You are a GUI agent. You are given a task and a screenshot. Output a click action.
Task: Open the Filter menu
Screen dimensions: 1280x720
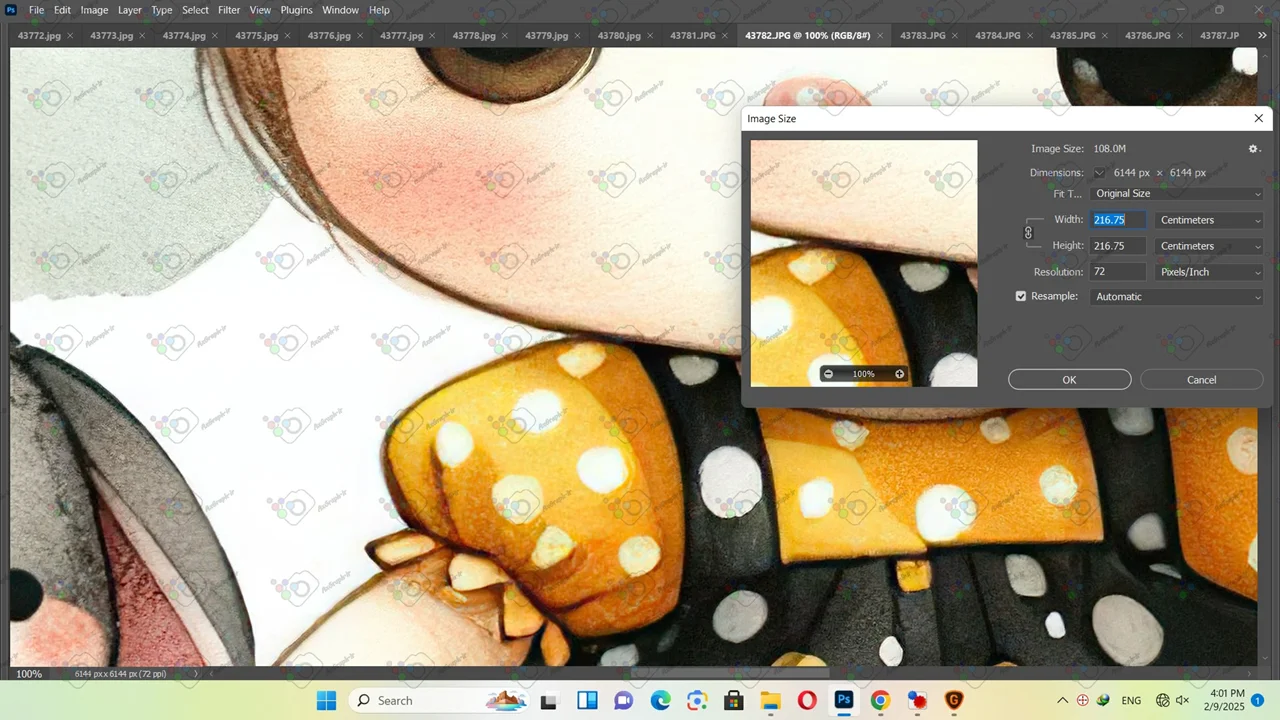pyautogui.click(x=229, y=10)
